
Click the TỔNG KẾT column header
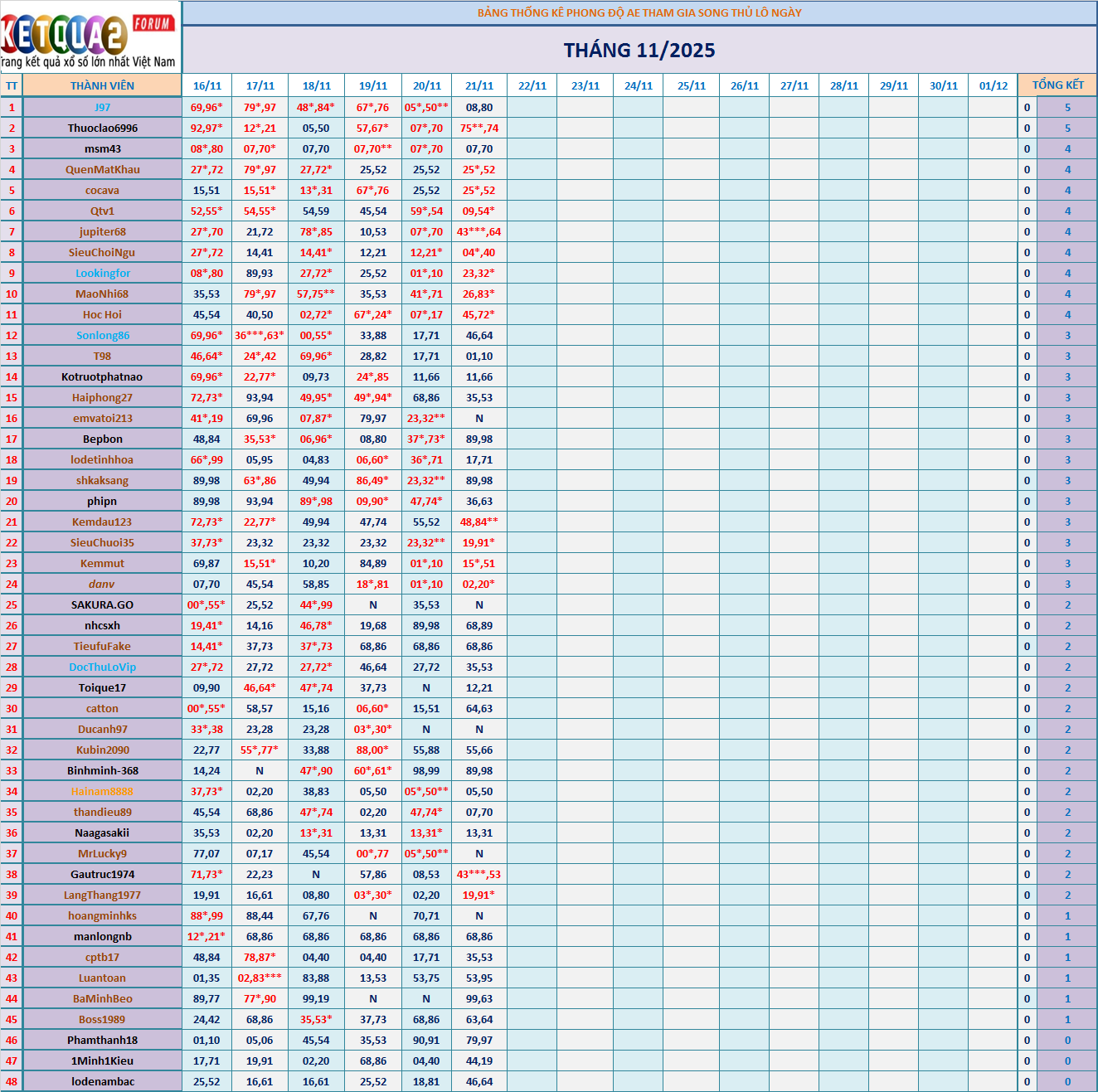click(1057, 85)
